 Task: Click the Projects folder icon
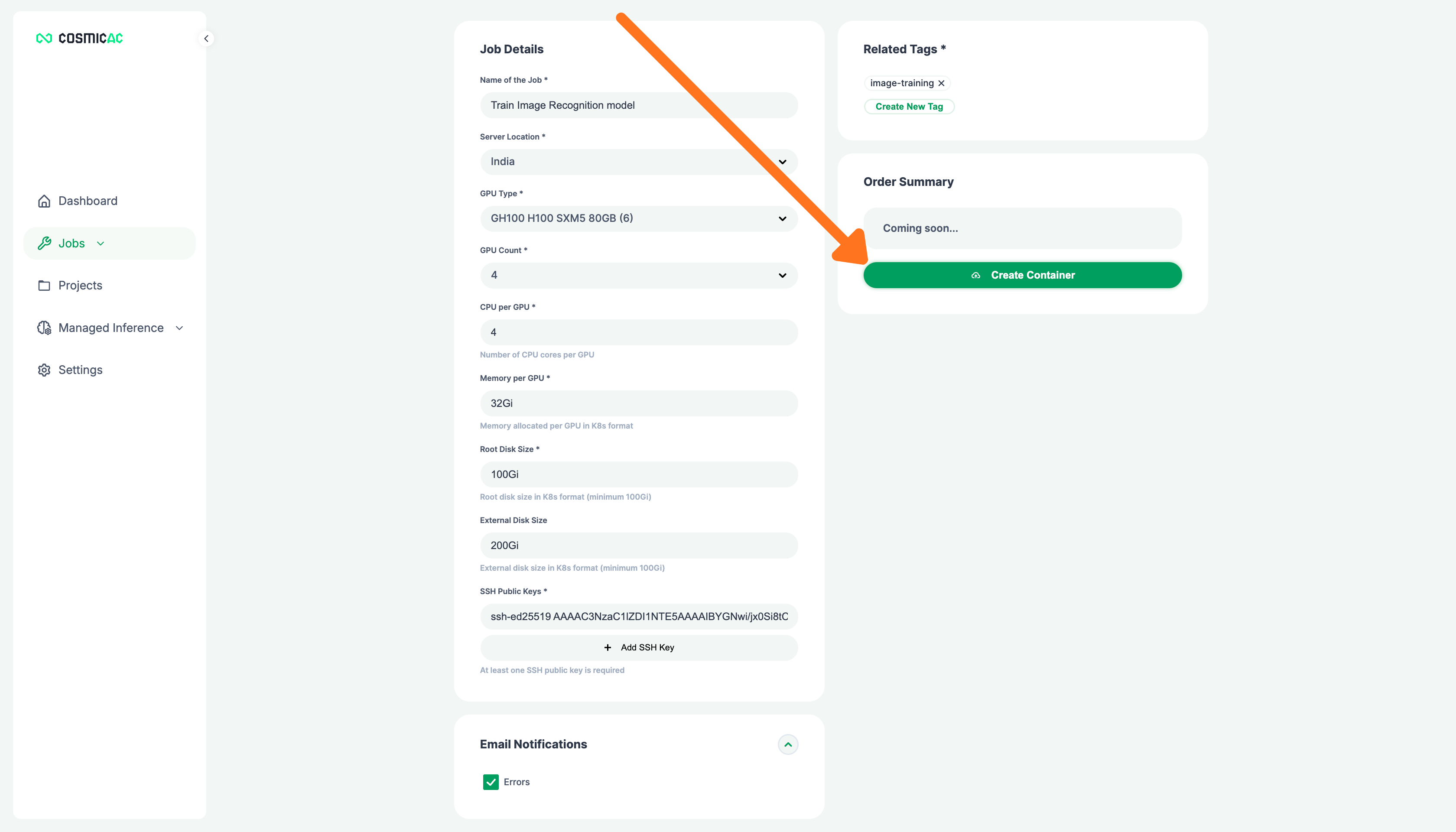(44, 286)
